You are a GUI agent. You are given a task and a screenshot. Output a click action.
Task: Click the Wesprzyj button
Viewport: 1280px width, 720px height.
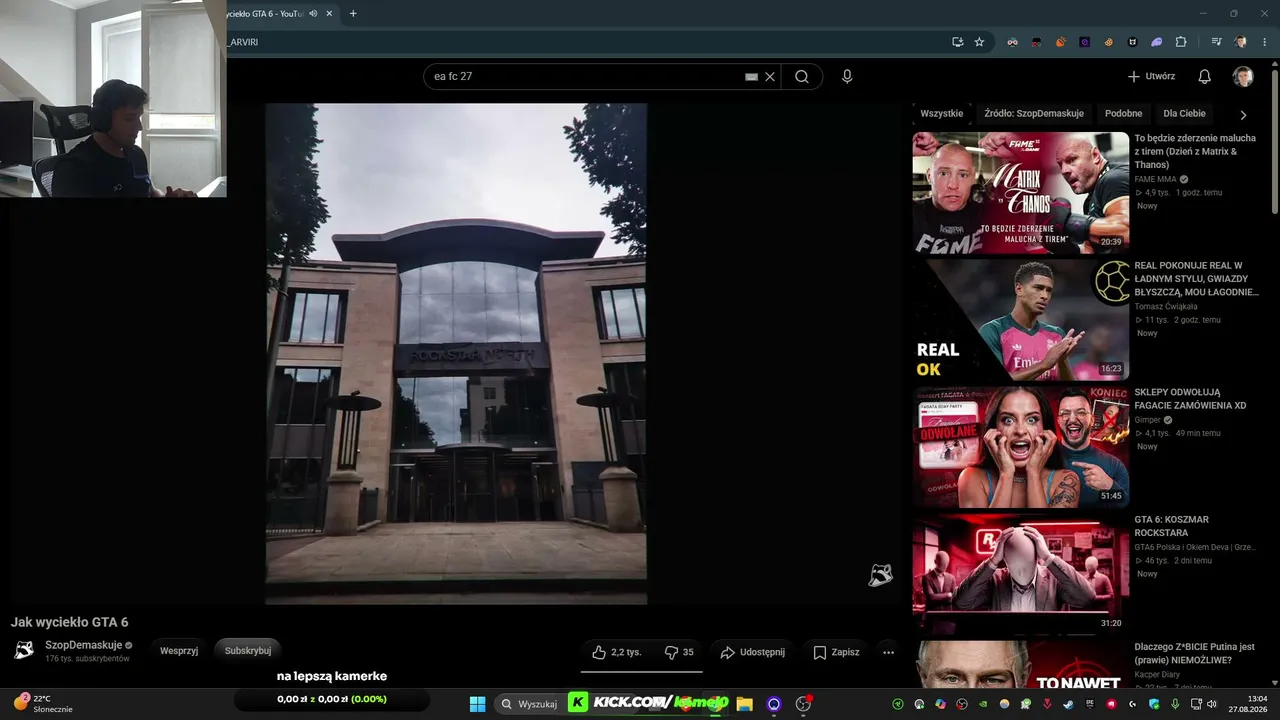click(x=179, y=651)
